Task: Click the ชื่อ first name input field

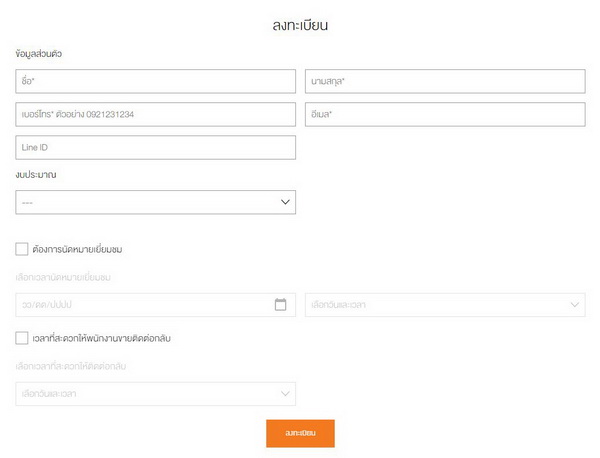Action: (x=155, y=81)
